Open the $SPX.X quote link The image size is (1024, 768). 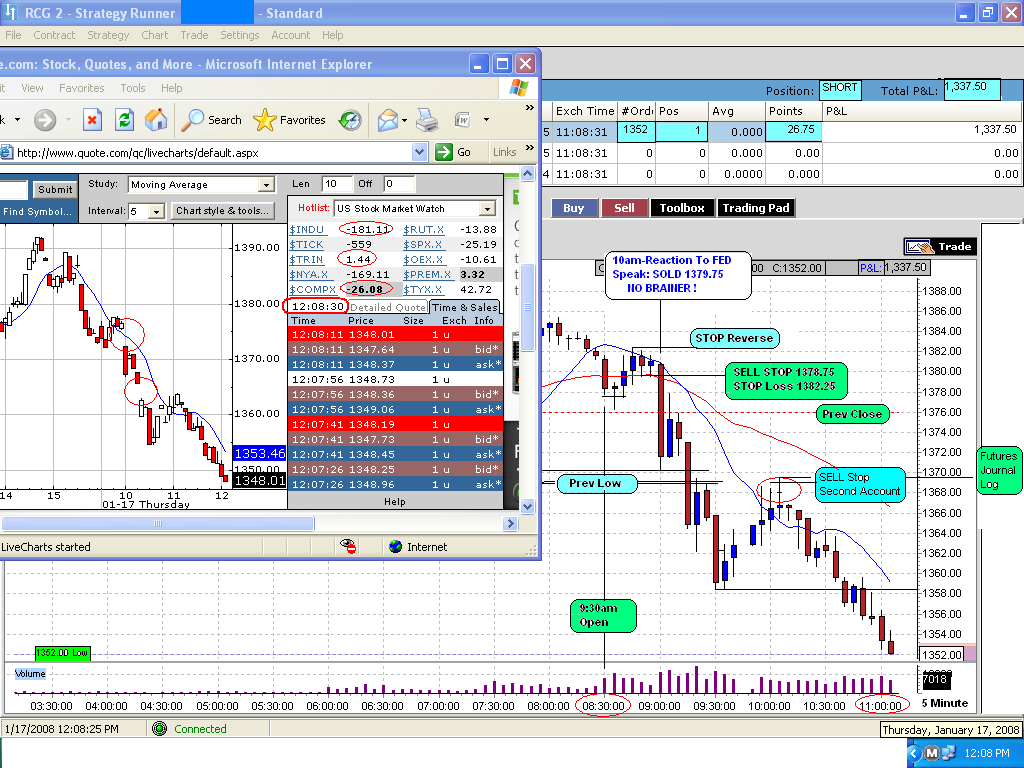click(x=423, y=244)
